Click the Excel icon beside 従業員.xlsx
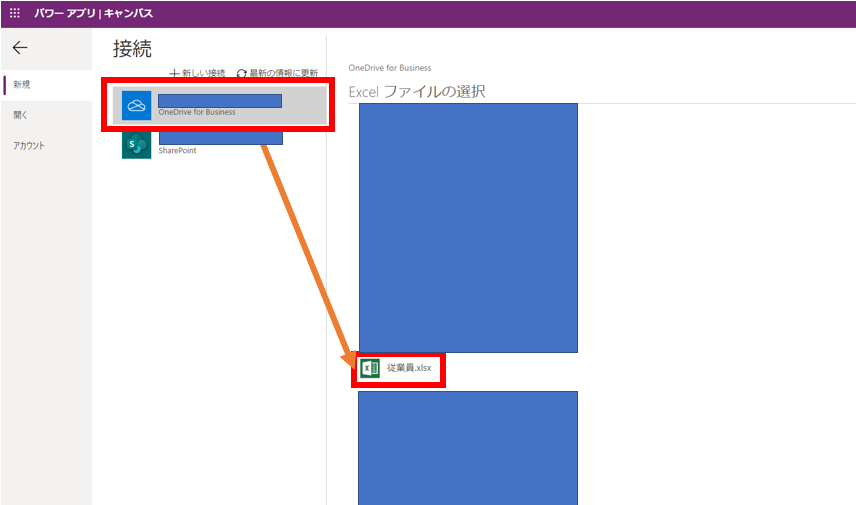Viewport: 856px width, 505px height. pos(370,368)
